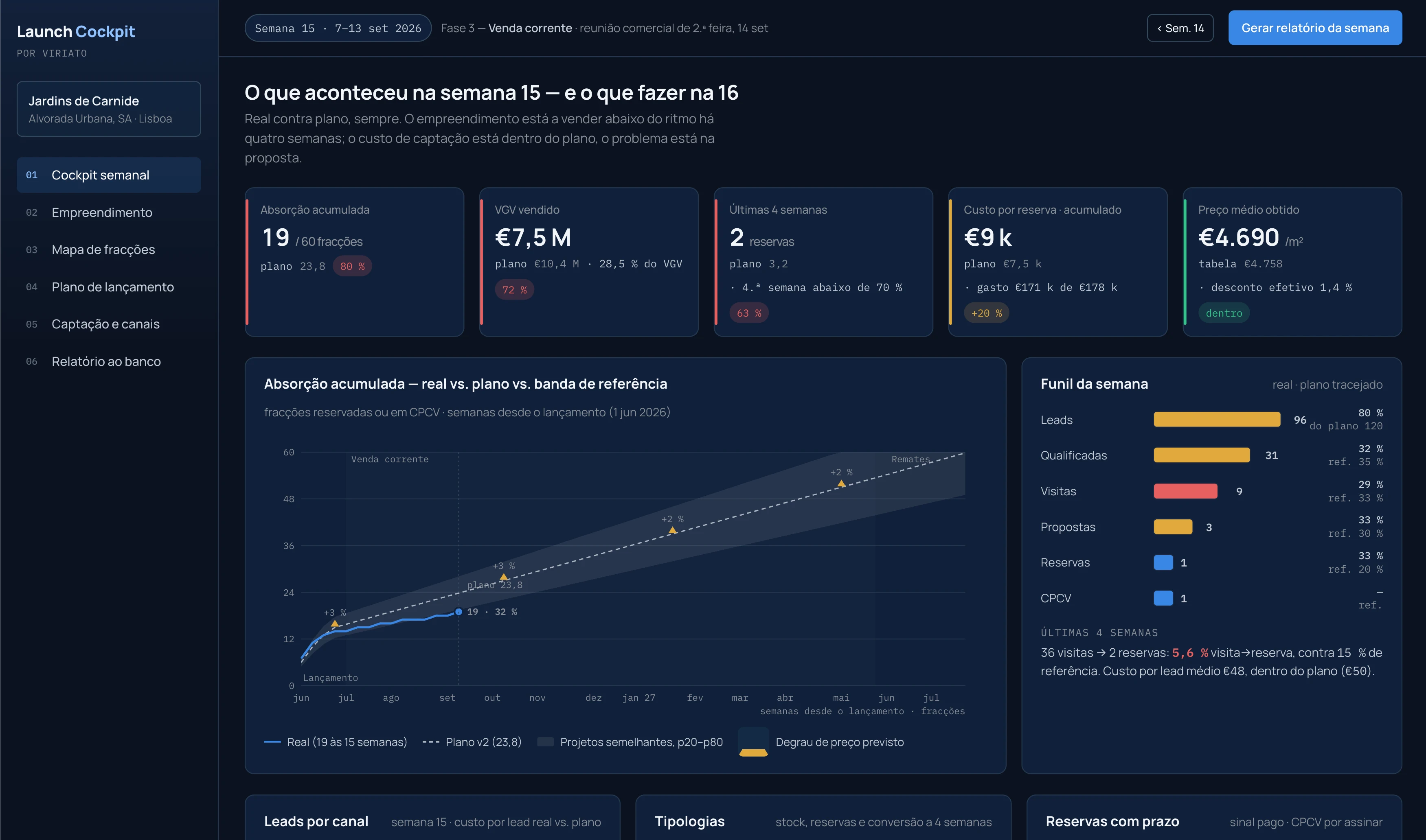Screen dimensions: 1426x840
Task: Select VGV vendido KPI card
Action: tap(588, 262)
